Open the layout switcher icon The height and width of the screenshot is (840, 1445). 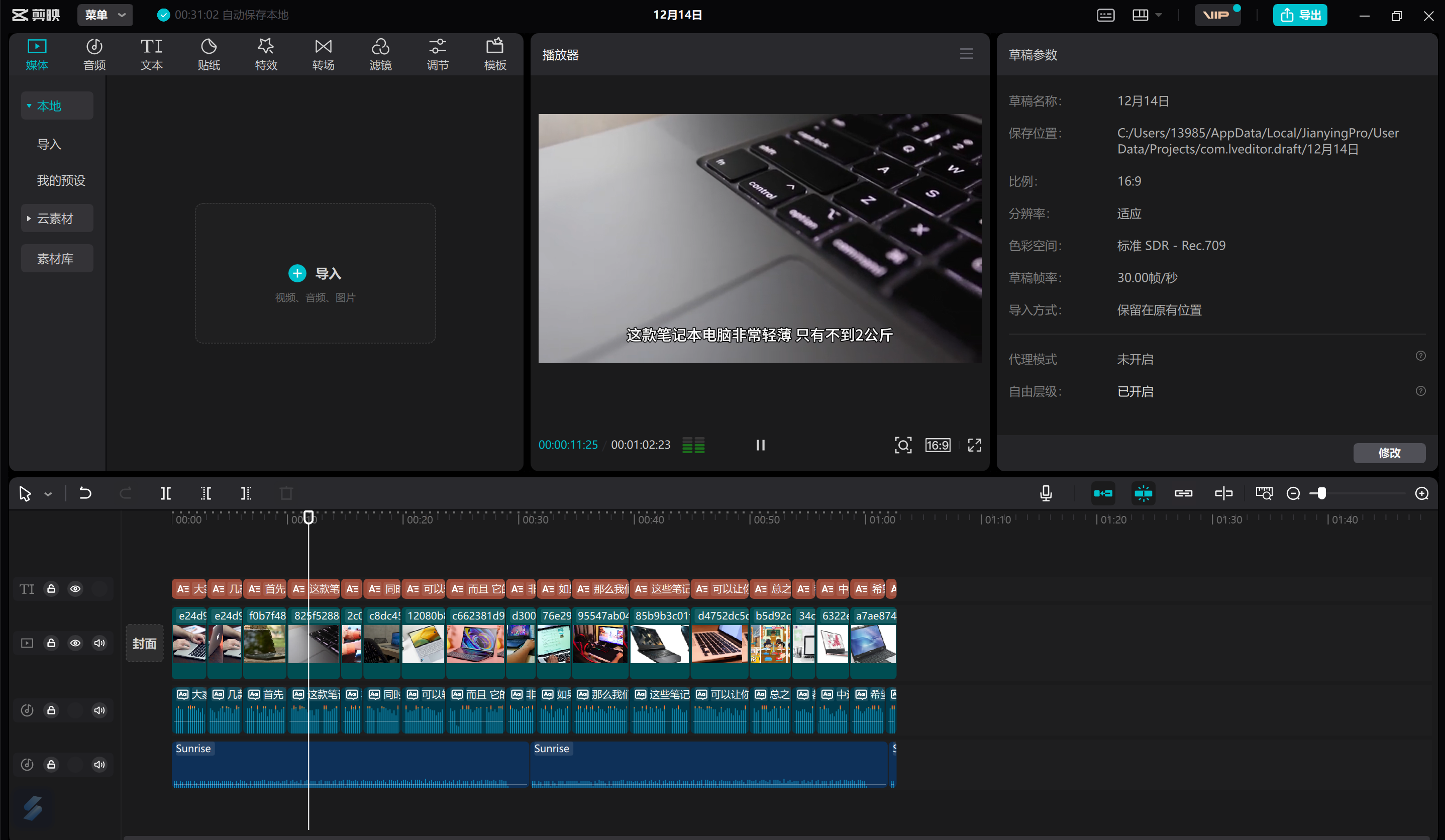[1141, 15]
